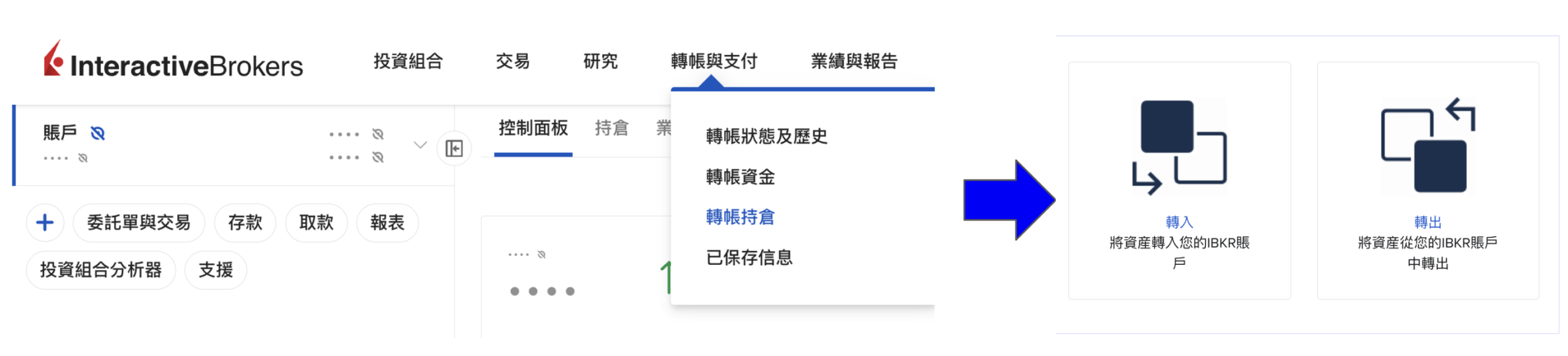The width and height of the screenshot is (1568, 356).
Task: Toggle hidden-value eye icon under 賬戶 name
Action: coord(83,158)
